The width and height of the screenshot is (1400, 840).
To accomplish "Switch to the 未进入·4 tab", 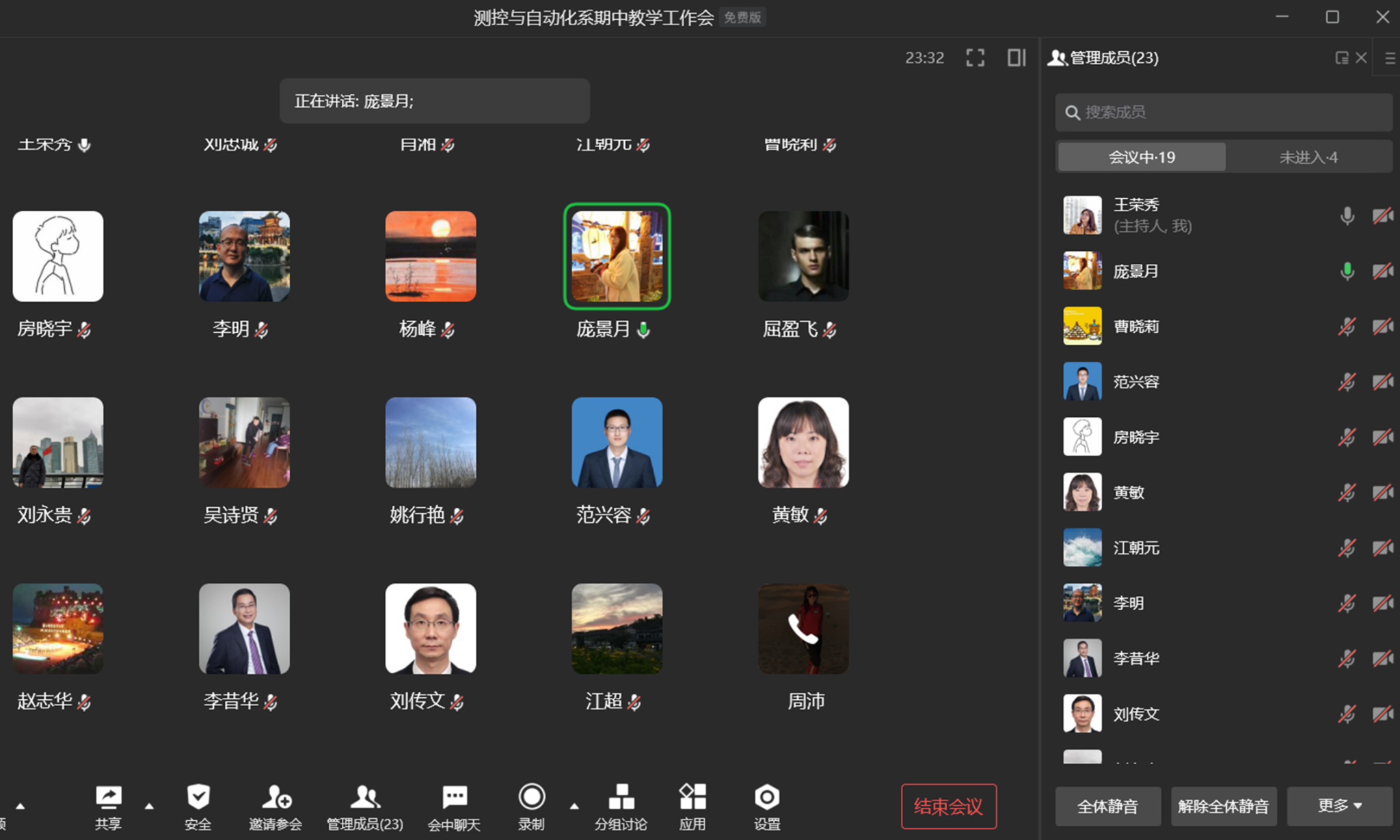I will pos(1308,157).
